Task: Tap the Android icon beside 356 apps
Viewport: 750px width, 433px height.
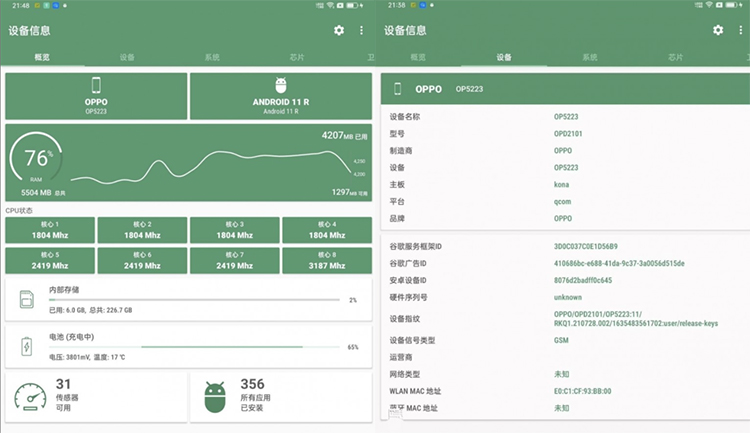Action: pos(215,397)
